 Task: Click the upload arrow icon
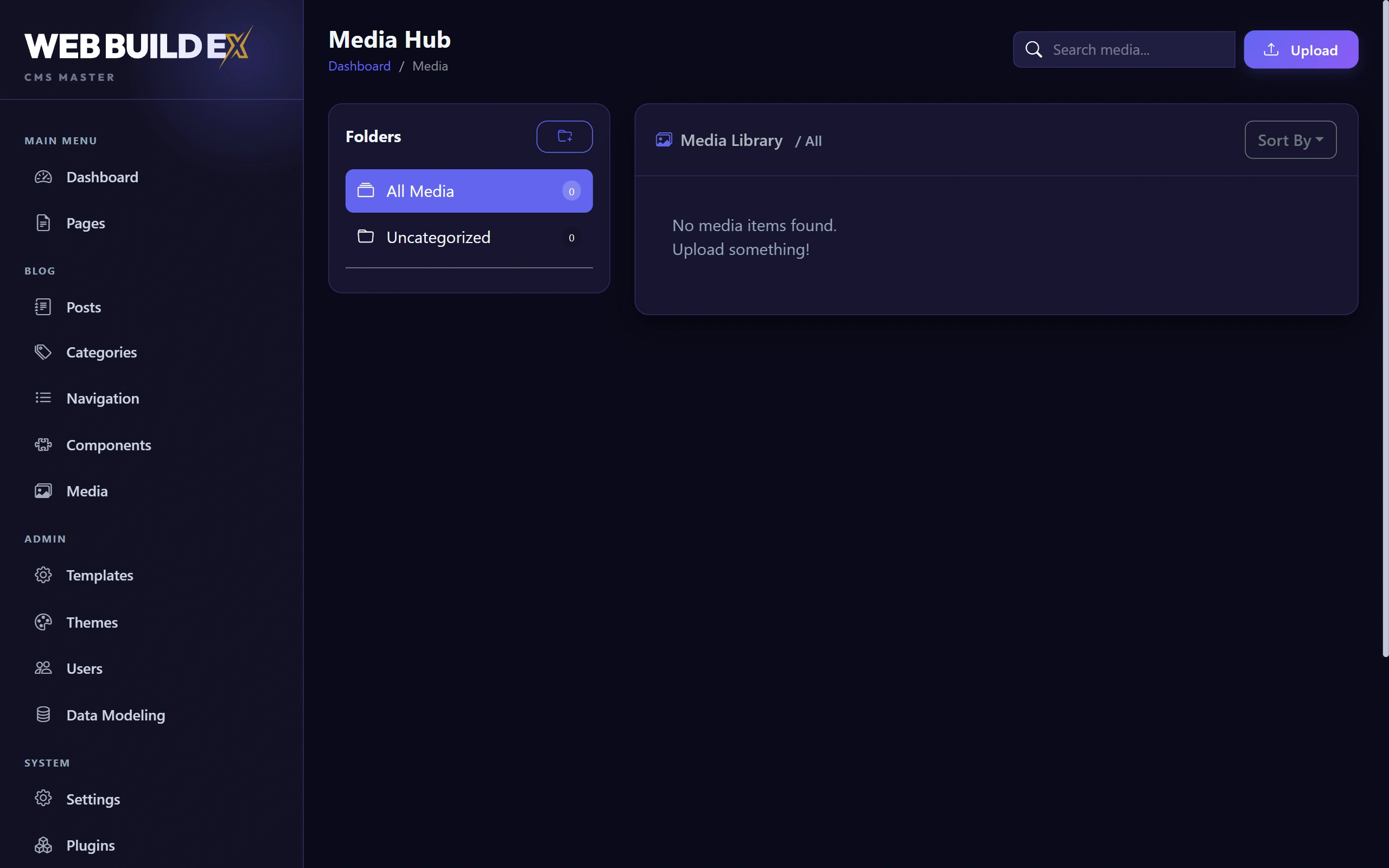tap(1271, 50)
